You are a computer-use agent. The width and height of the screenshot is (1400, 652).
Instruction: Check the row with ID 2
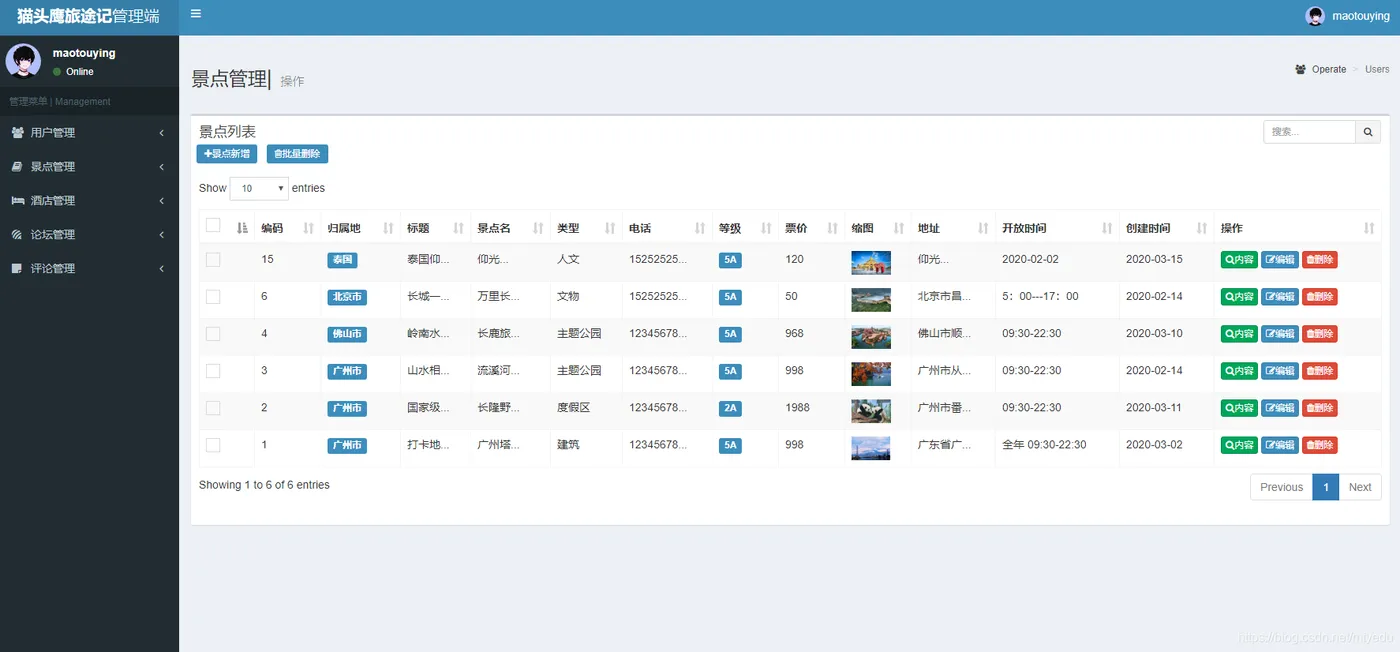(213, 408)
